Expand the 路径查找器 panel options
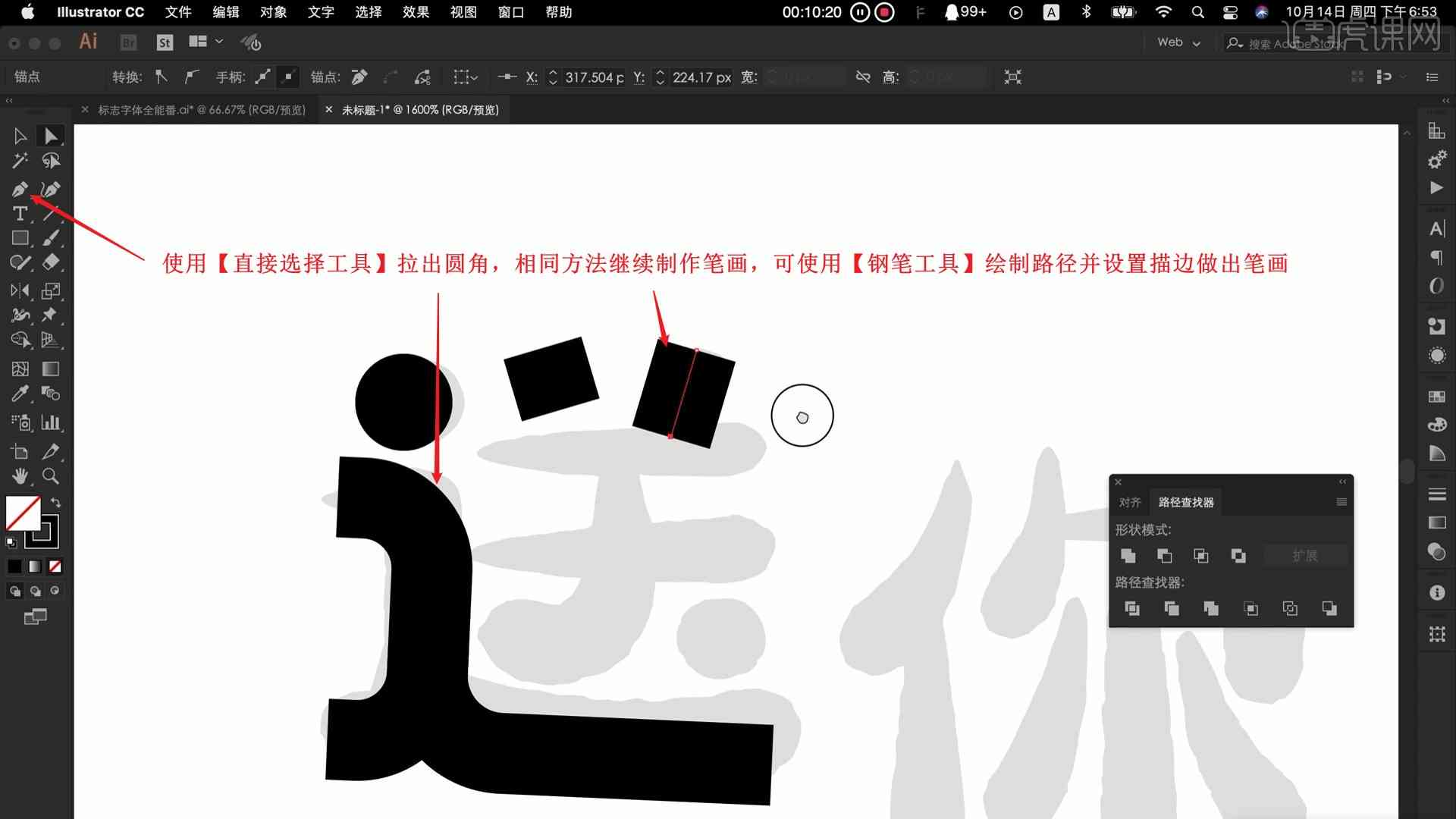Image resolution: width=1456 pixels, height=819 pixels. click(x=1339, y=501)
